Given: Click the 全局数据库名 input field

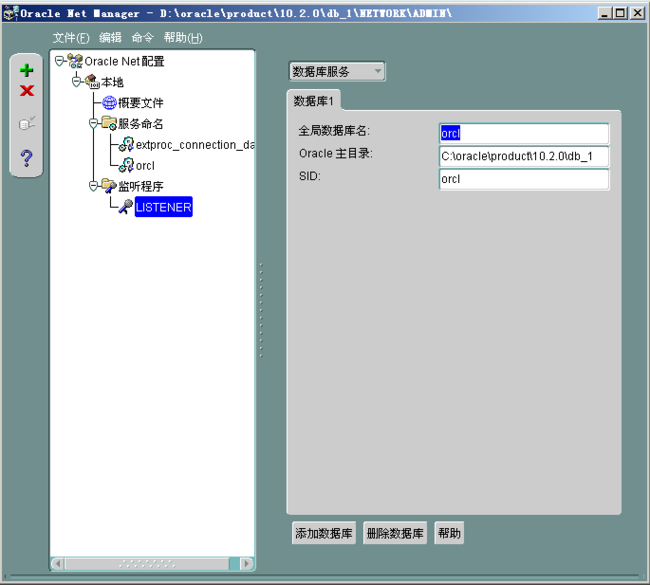Looking at the screenshot, I should 524,134.
